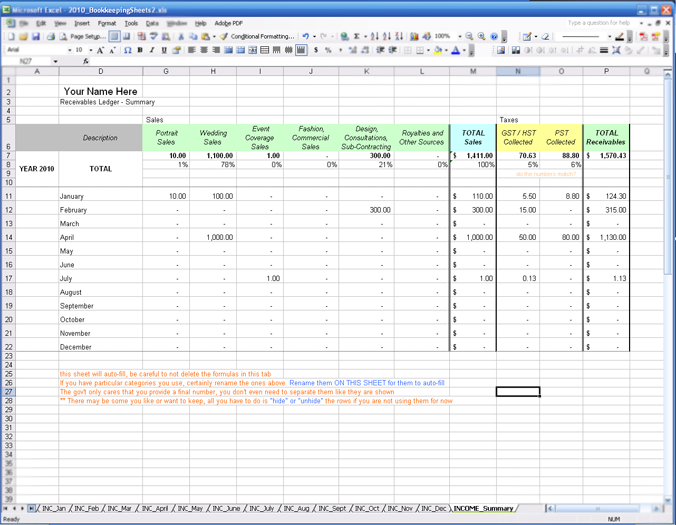Toggle Align Left
676x525 pixels.
(191, 50)
